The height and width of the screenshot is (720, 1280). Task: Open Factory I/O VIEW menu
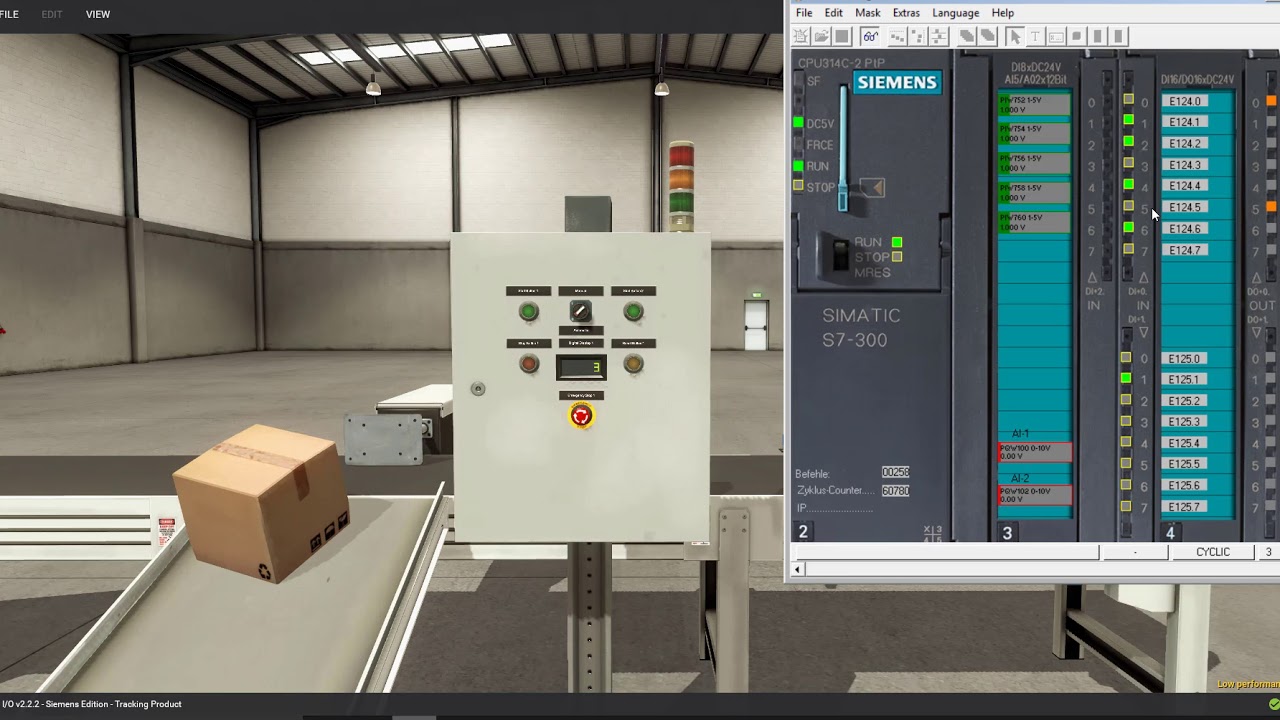[98, 14]
